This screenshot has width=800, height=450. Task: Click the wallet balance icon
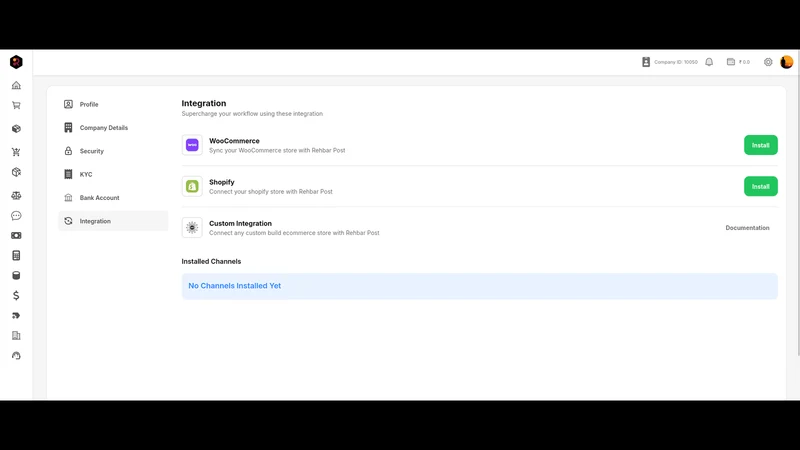tap(731, 62)
